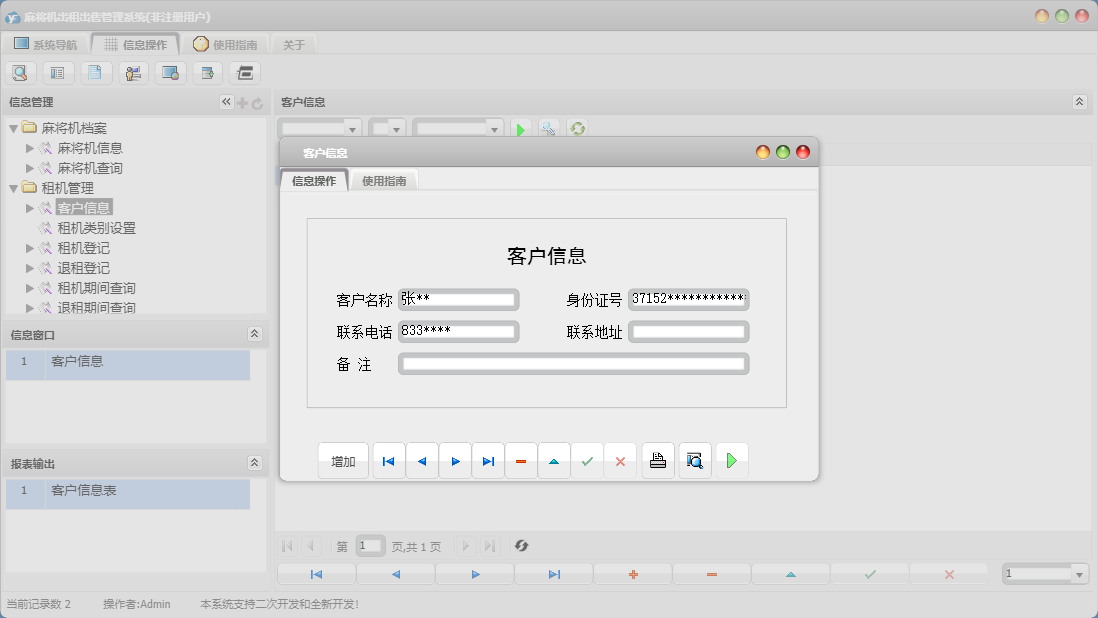
Task: Confirm changes with the green checkmark button
Action: (x=587, y=460)
